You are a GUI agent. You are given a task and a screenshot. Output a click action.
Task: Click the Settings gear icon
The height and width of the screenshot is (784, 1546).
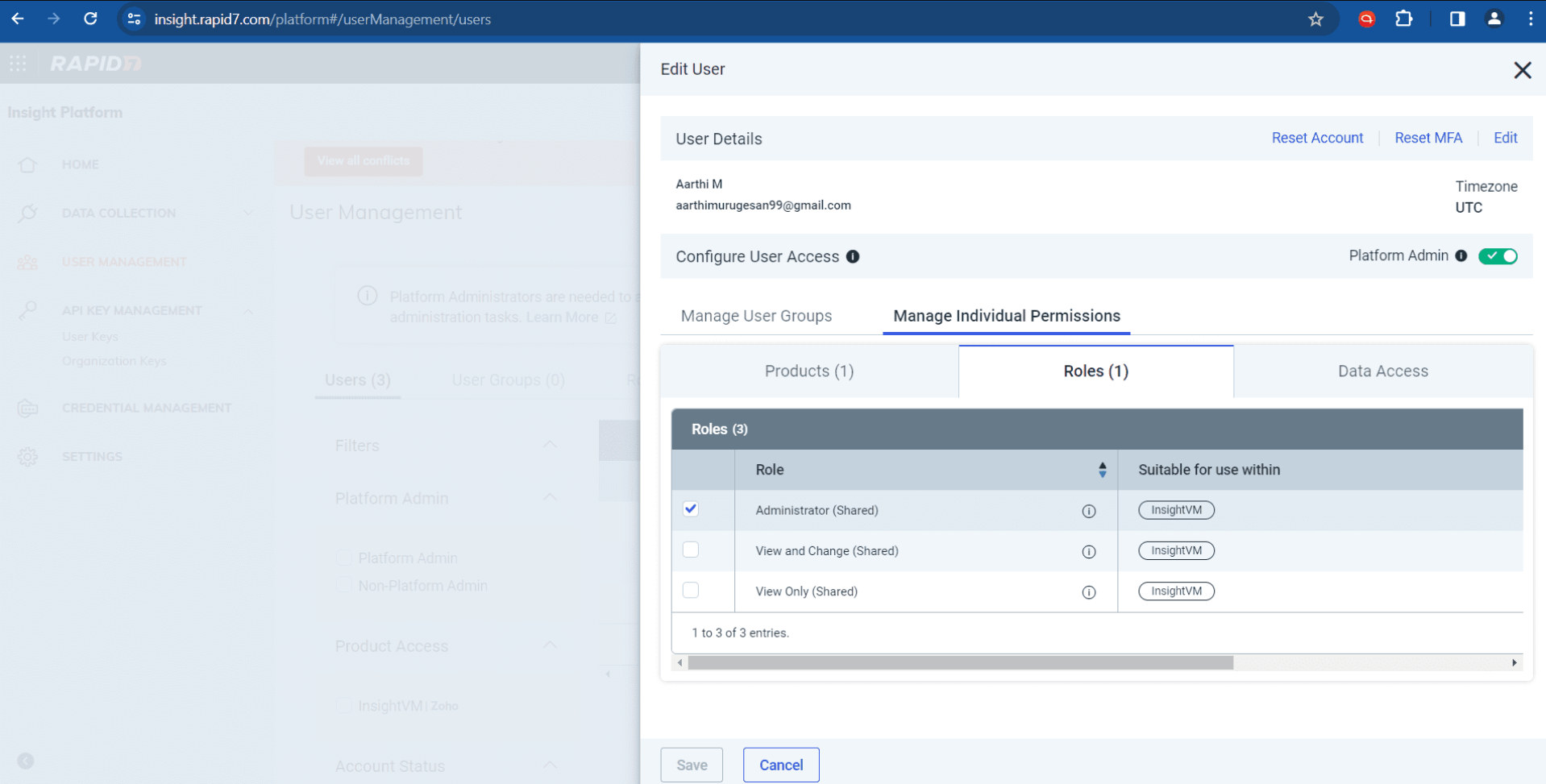(27, 457)
